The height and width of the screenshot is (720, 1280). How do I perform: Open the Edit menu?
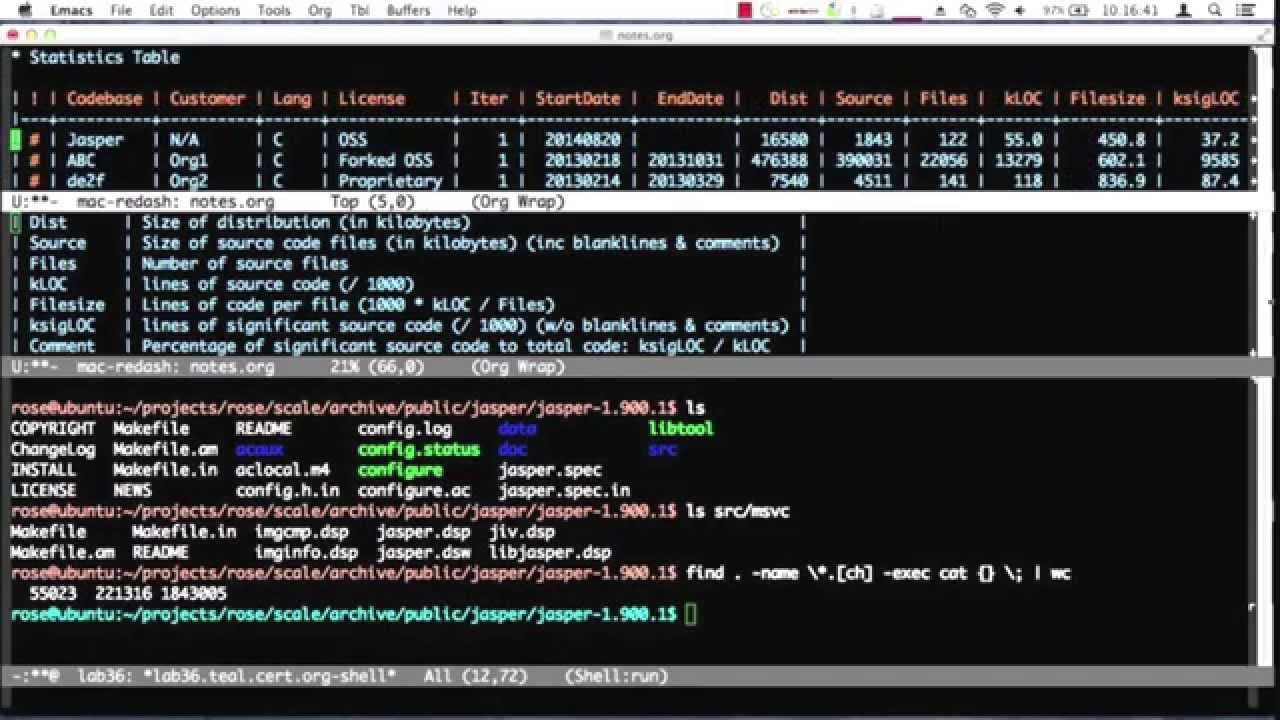click(x=161, y=10)
